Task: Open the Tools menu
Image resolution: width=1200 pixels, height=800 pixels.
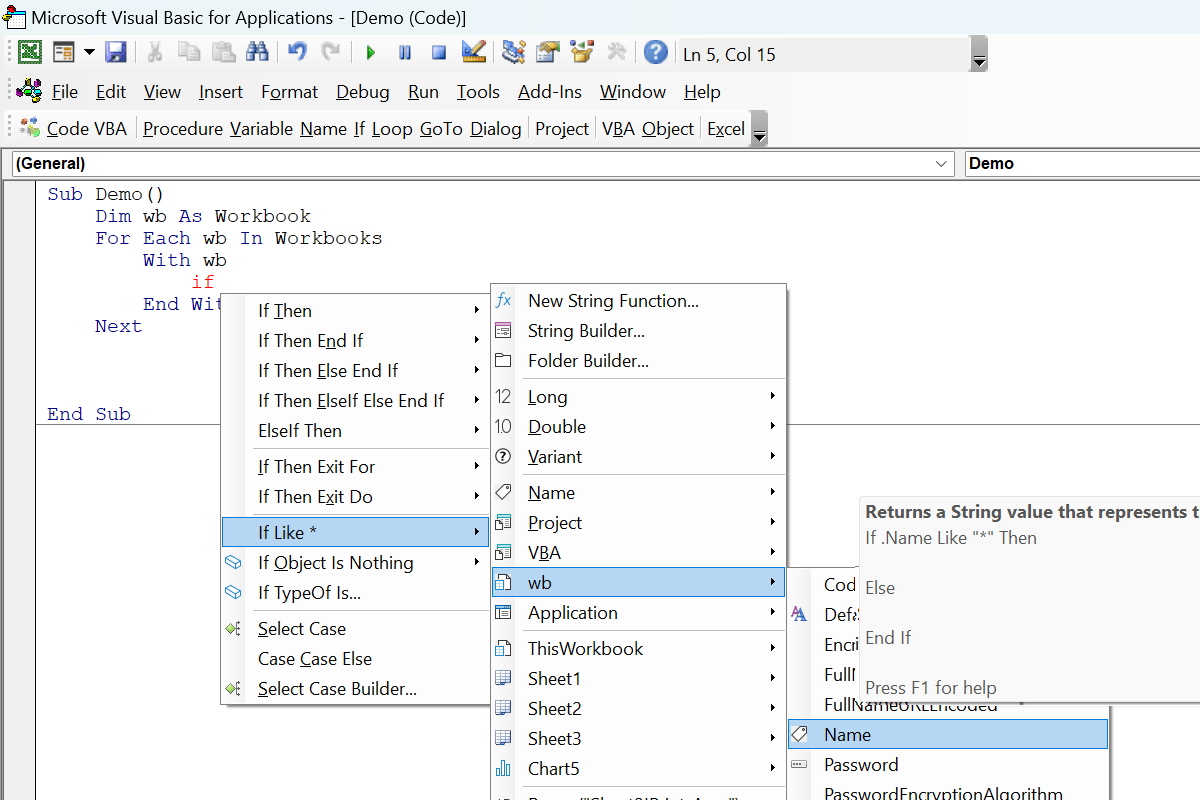Action: click(478, 92)
